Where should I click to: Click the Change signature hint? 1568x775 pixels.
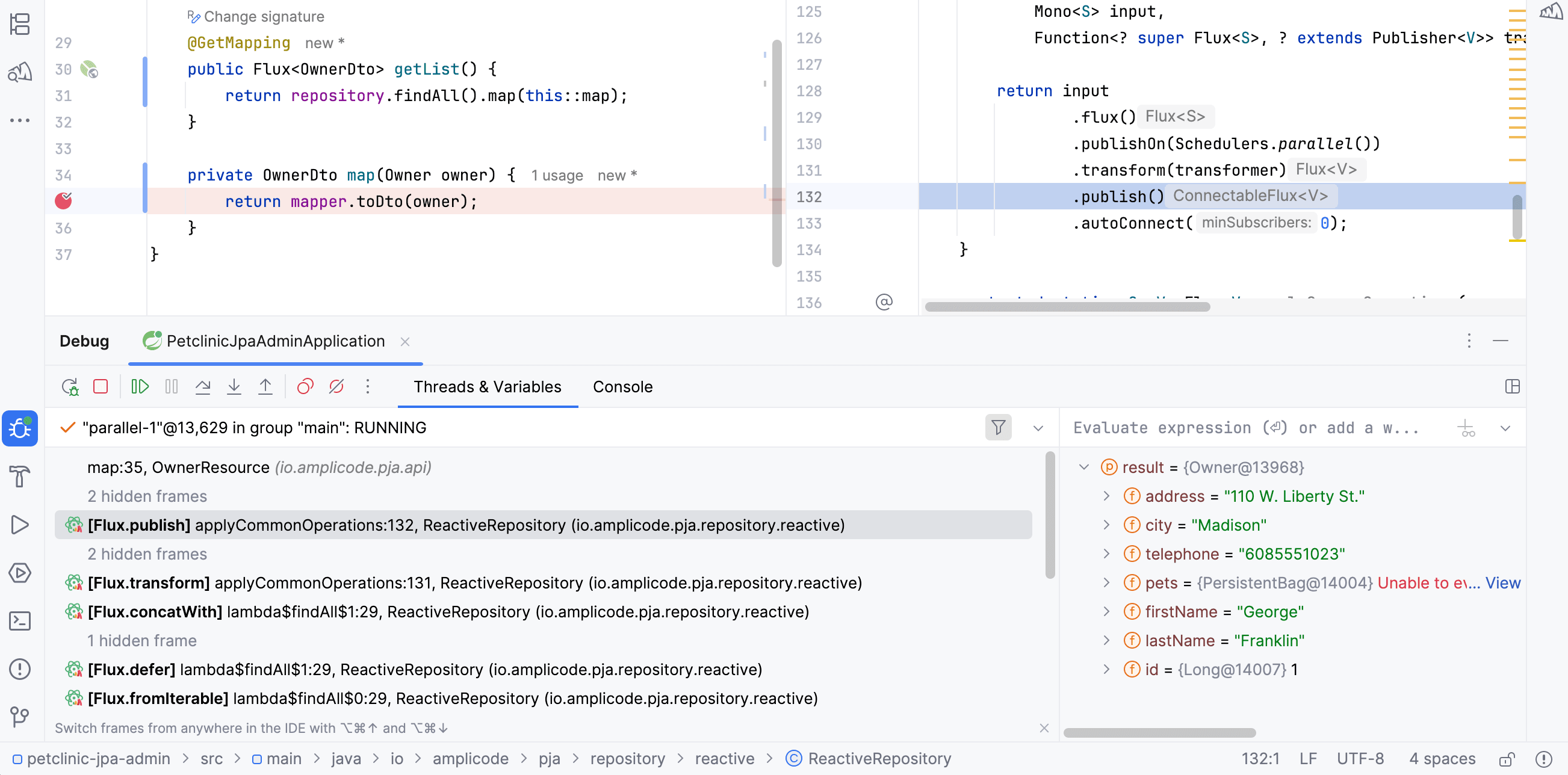pyautogui.click(x=256, y=16)
